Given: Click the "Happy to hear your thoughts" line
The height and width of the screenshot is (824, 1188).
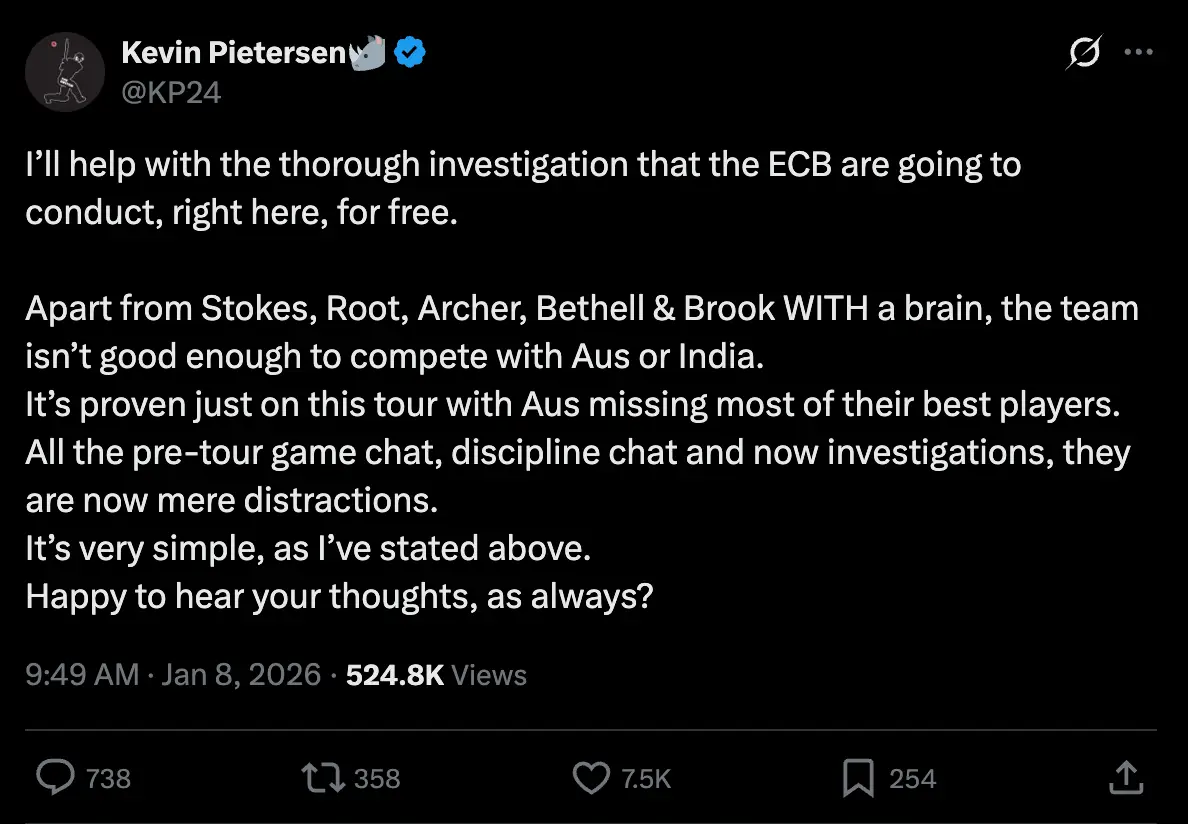Looking at the screenshot, I should (339, 596).
